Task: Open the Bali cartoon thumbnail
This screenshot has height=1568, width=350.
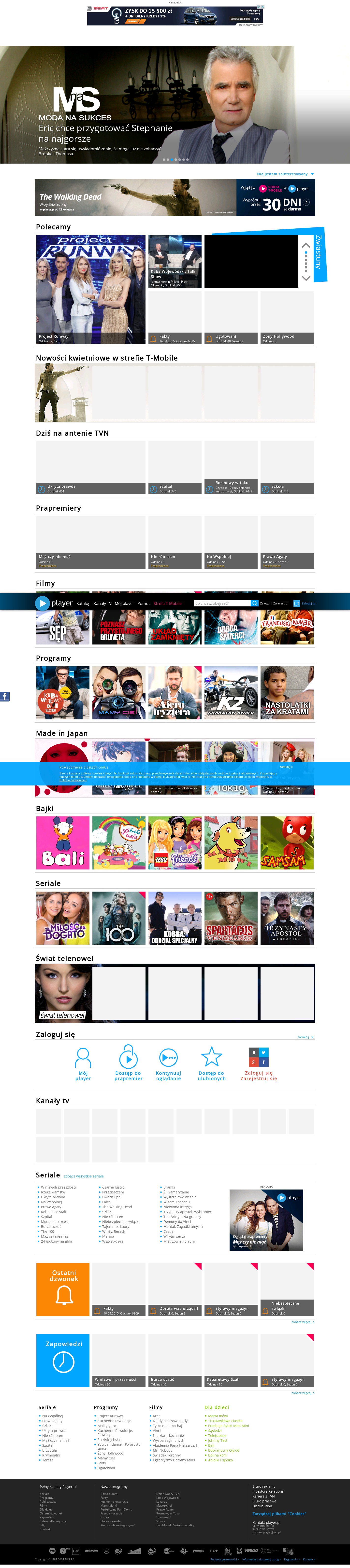Action: point(63,842)
